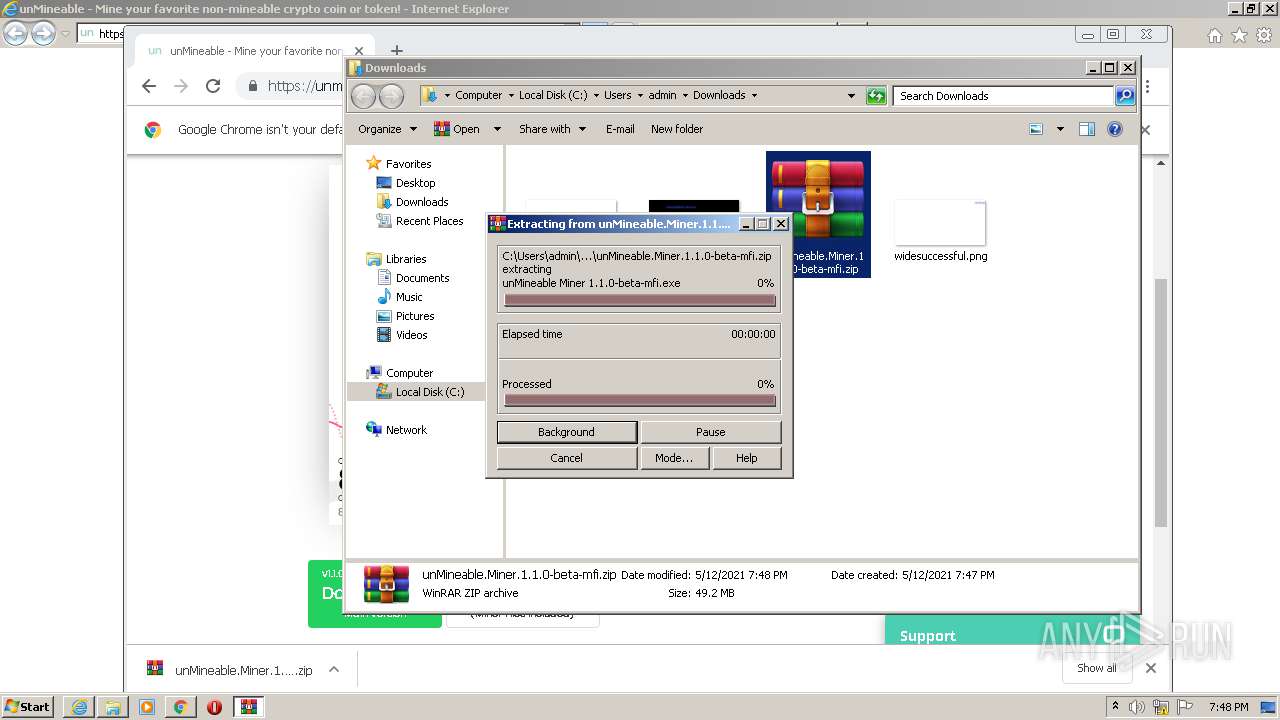
Task: Open Explorer help question mark icon
Action: pos(1115,129)
